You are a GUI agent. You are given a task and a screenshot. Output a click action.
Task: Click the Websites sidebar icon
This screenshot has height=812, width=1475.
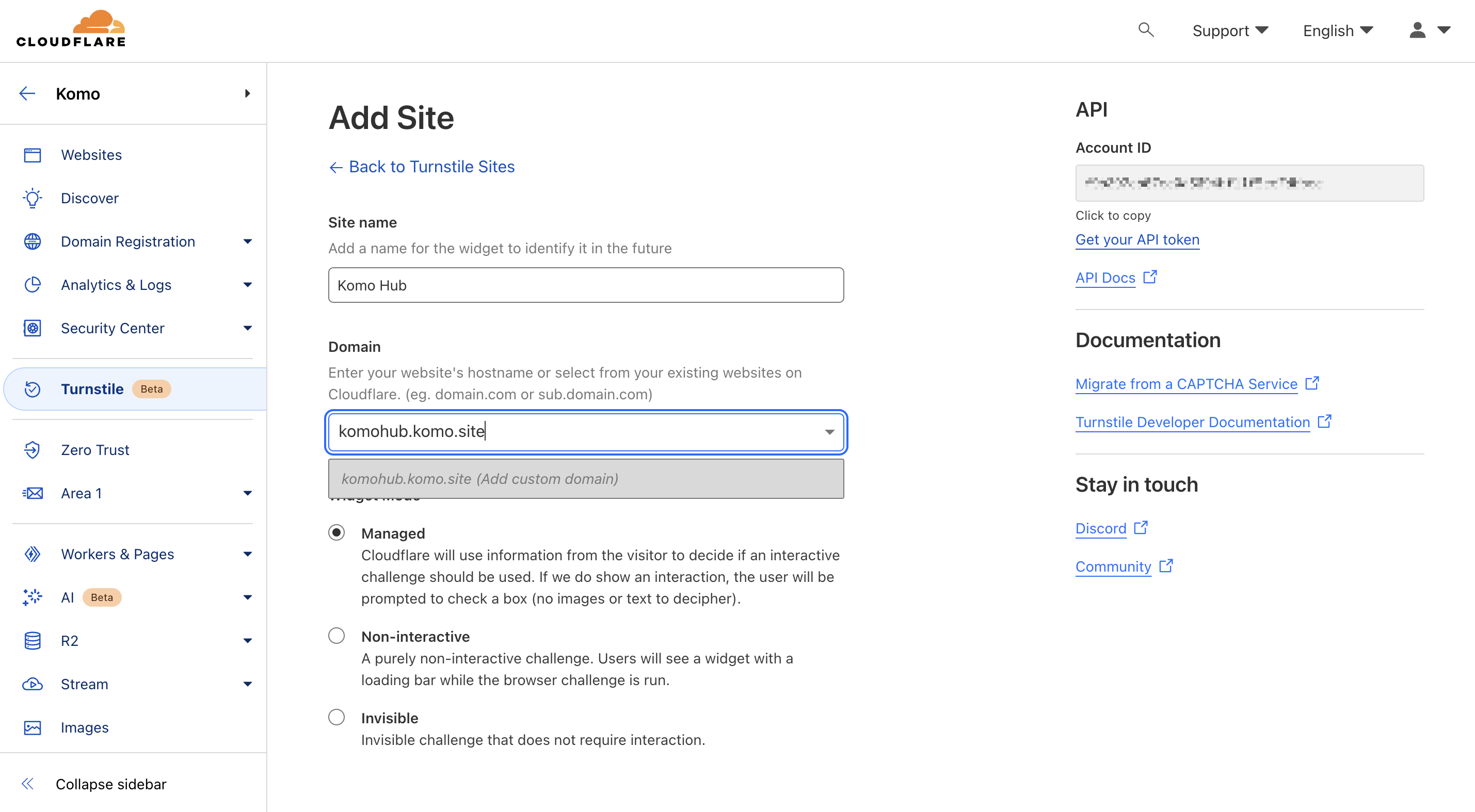point(33,155)
